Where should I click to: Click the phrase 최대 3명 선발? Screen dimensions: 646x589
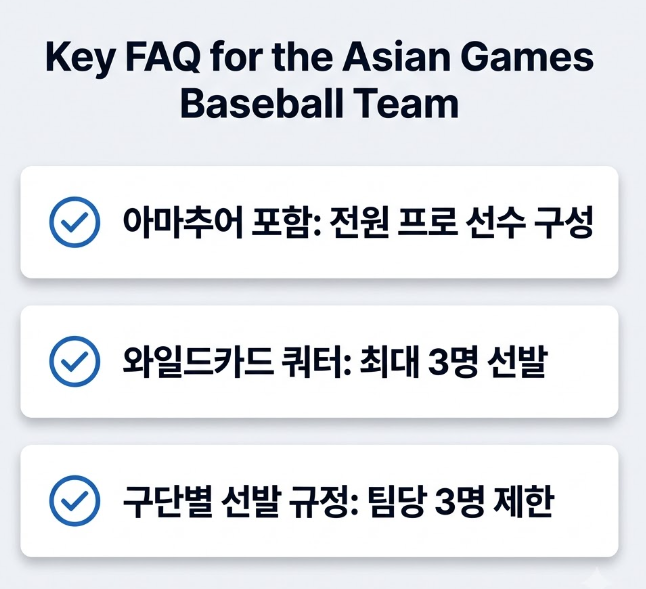[x=454, y=362]
